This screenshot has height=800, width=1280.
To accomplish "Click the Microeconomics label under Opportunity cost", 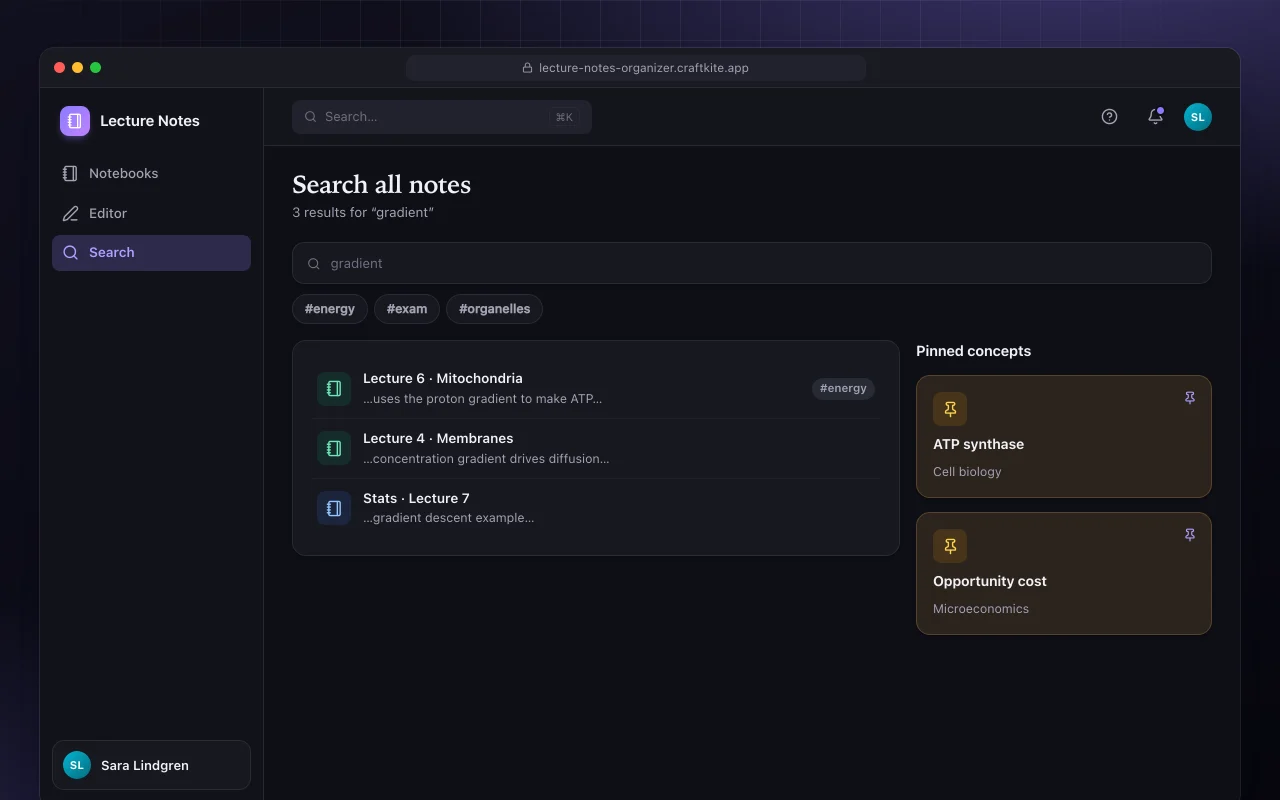I will [981, 609].
